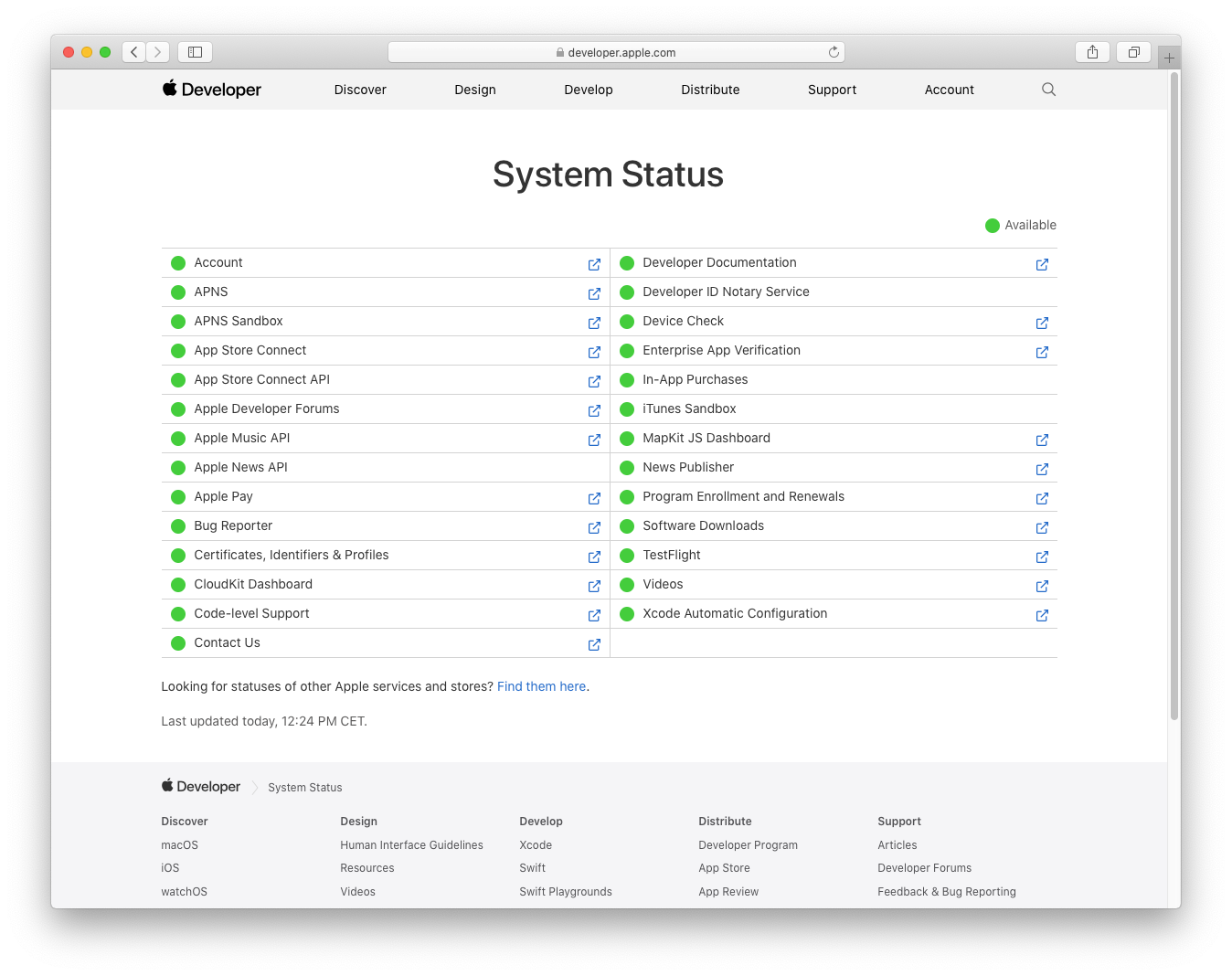Image resolution: width=1232 pixels, height=976 pixels.
Task: Show all tabs with the tab overview button
Action: point(1133,52)
